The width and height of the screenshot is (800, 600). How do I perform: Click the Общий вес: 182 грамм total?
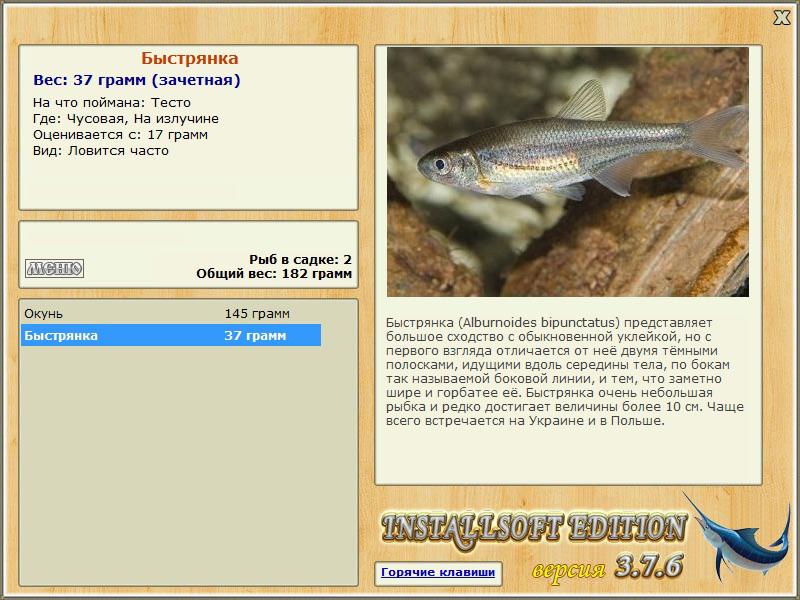tap(274, 273)
